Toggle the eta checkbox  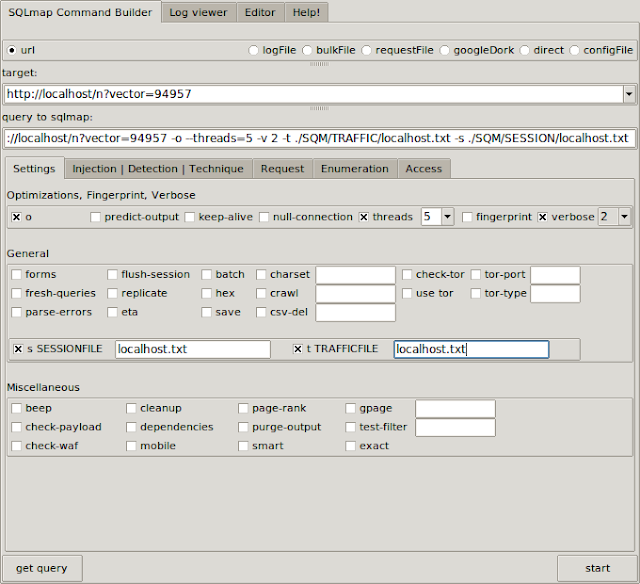pyautogui.click(x=112, y=312)
